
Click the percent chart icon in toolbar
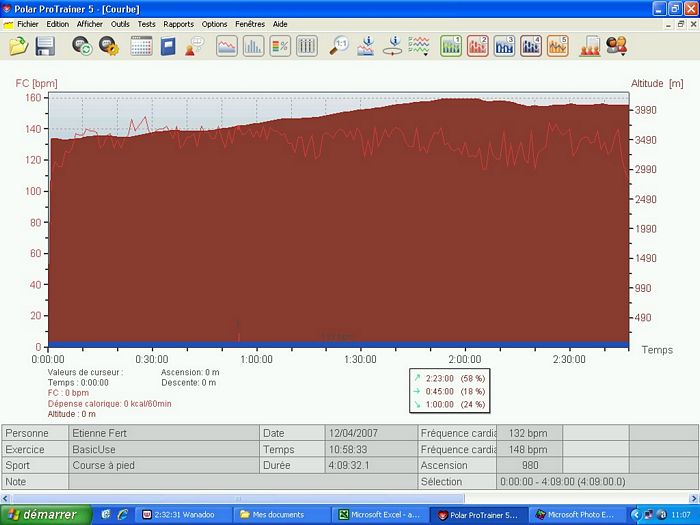click(280, 46)
